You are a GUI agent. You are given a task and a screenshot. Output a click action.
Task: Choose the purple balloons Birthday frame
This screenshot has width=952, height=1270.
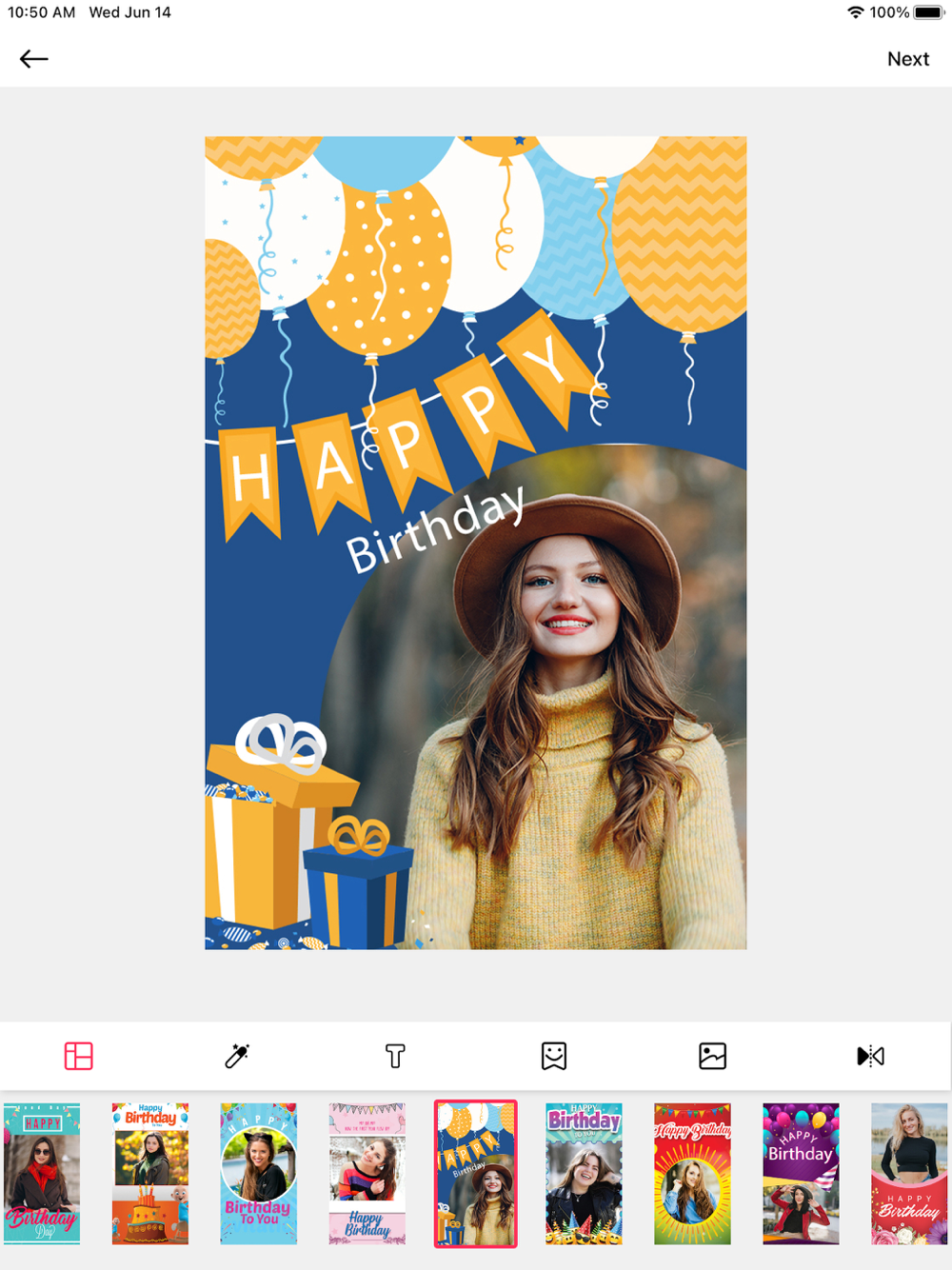point(802,1174)
